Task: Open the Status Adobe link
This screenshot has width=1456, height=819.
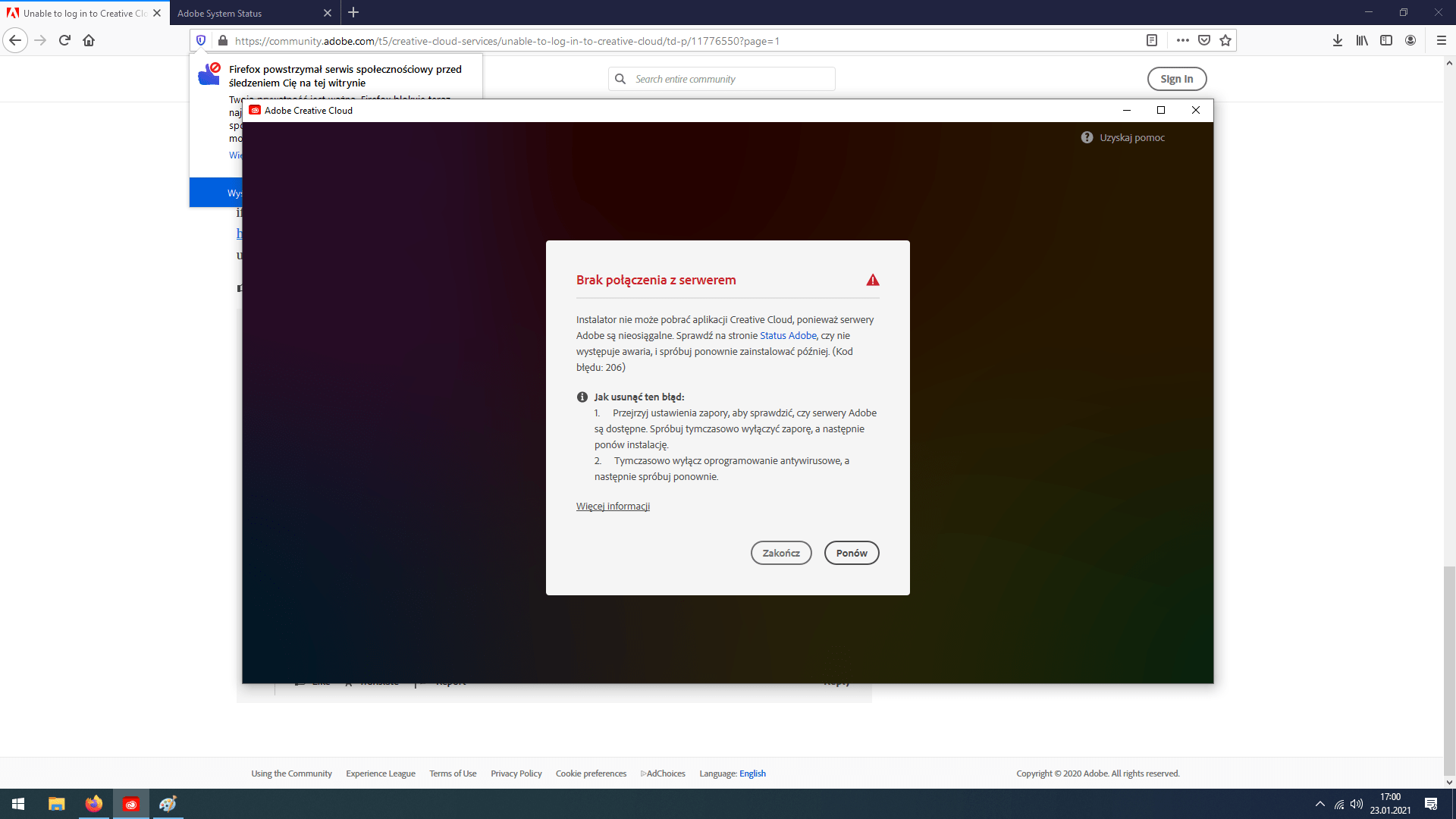Action: click(788, 336)
